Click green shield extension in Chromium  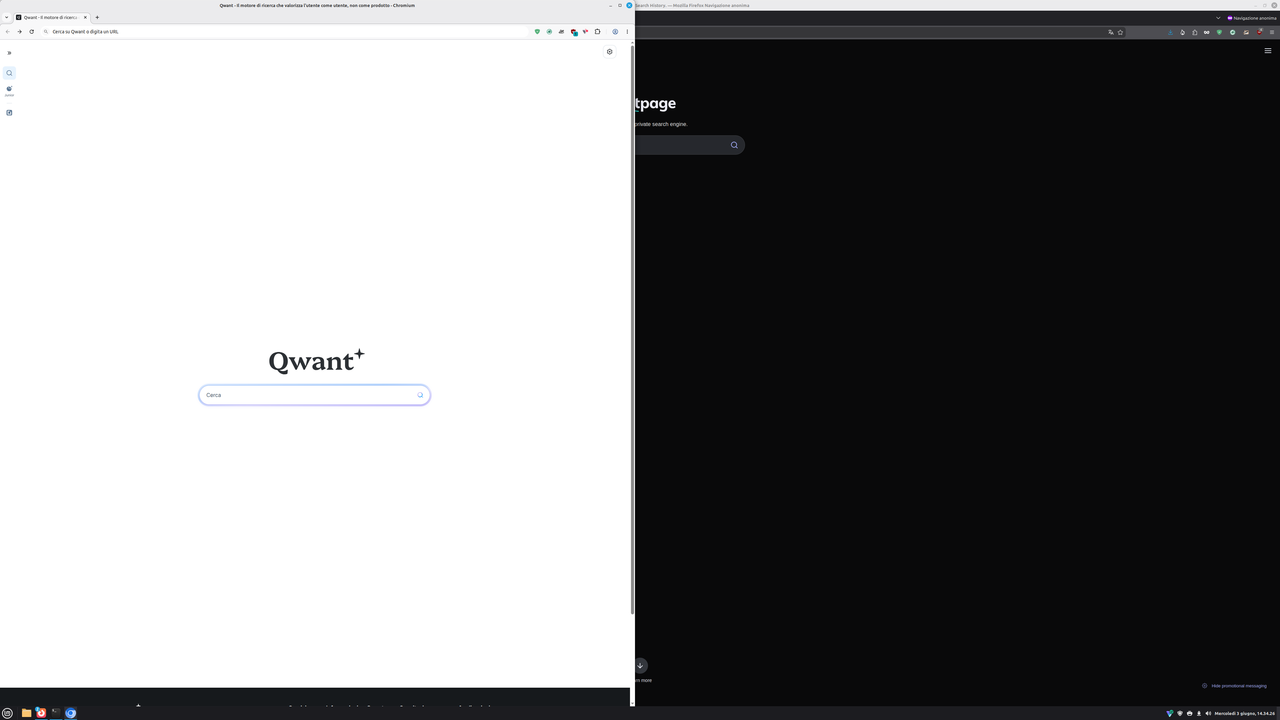pyautogui.click(x=537, y=31)
